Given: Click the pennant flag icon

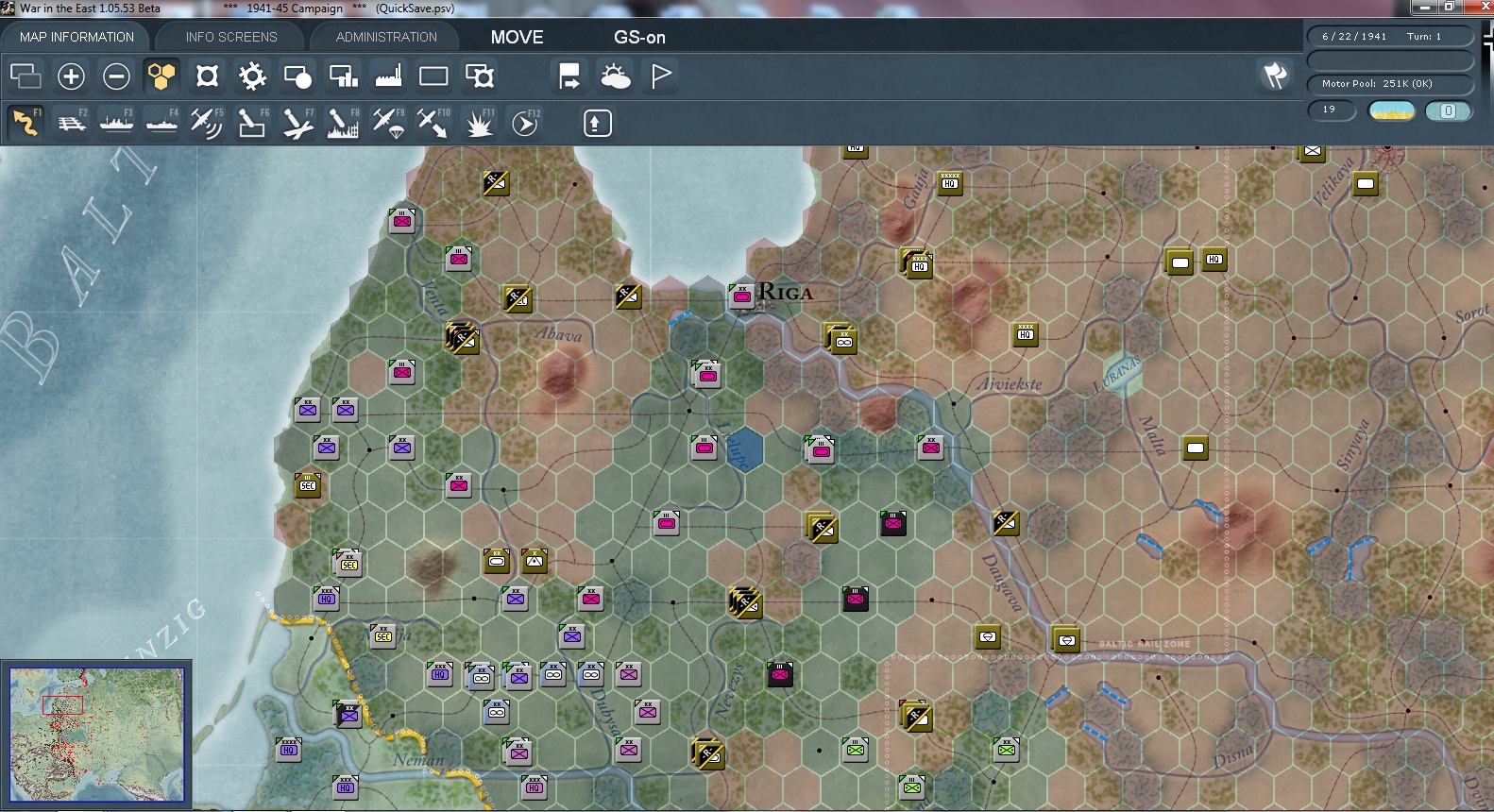Looking at the screenshot, I should click(x=660, y=76).
